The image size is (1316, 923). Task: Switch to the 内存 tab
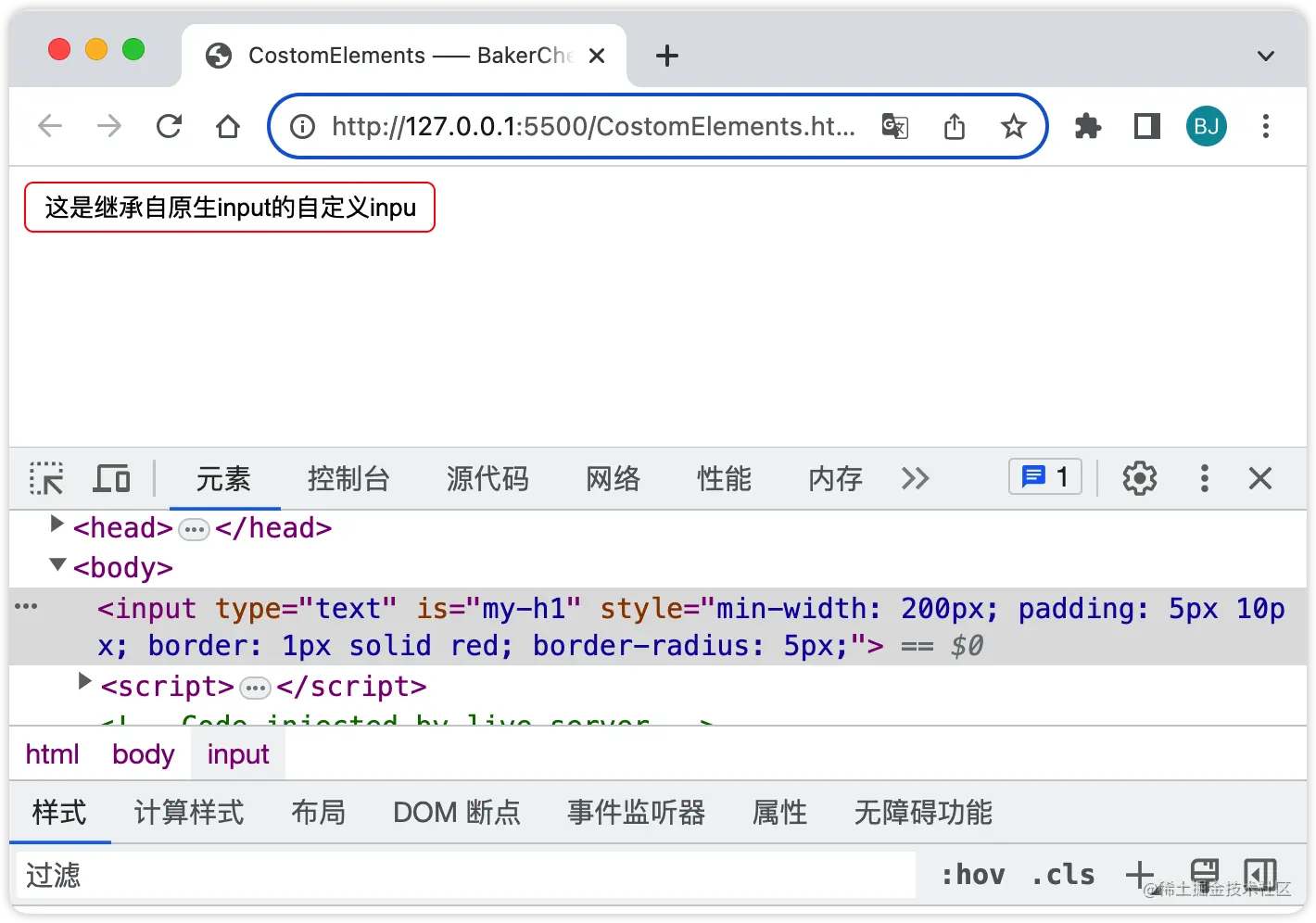(835, 478)
